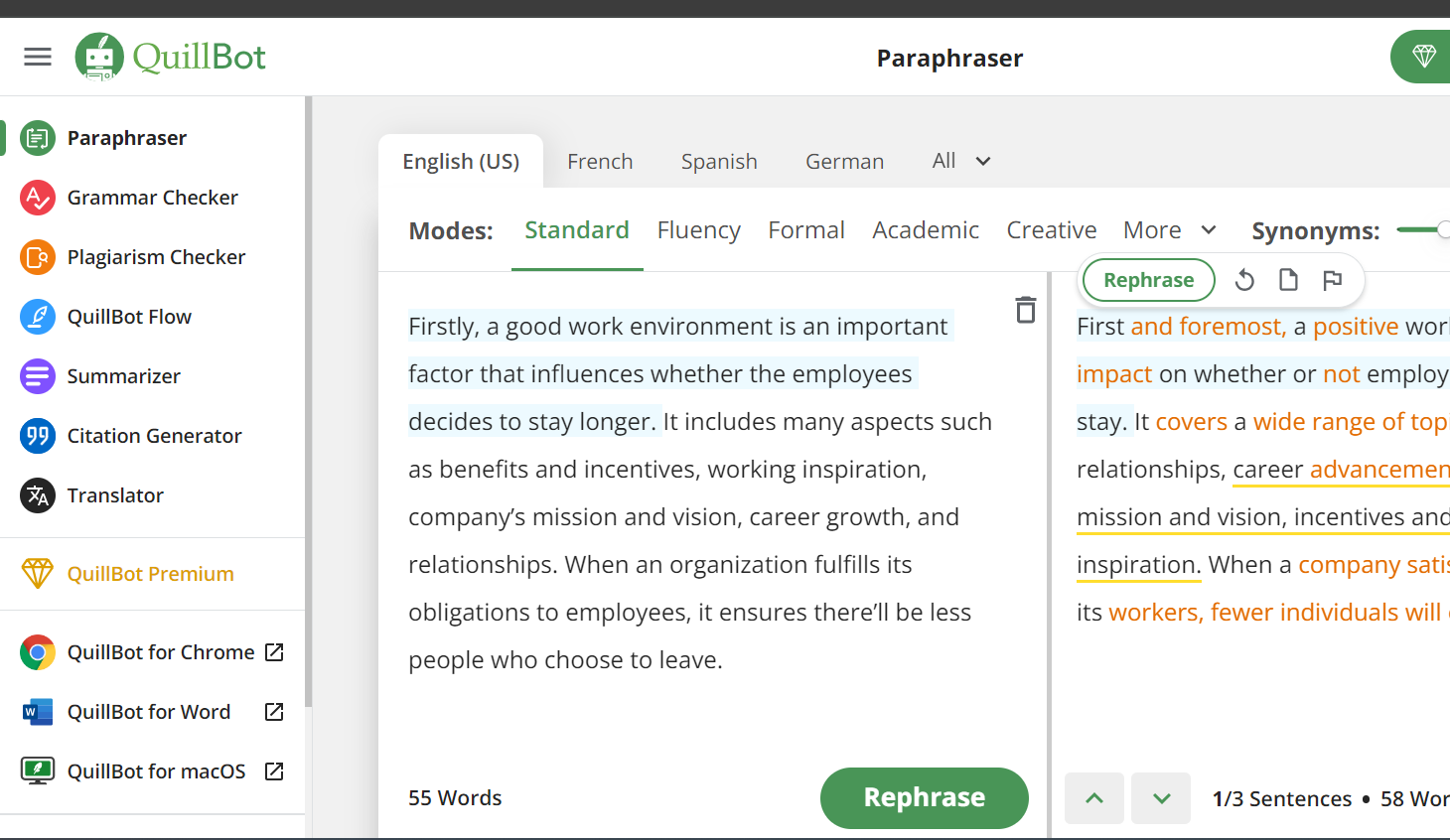Click the large green Rephrase button
1450x840 pixels.
(924, 797)
